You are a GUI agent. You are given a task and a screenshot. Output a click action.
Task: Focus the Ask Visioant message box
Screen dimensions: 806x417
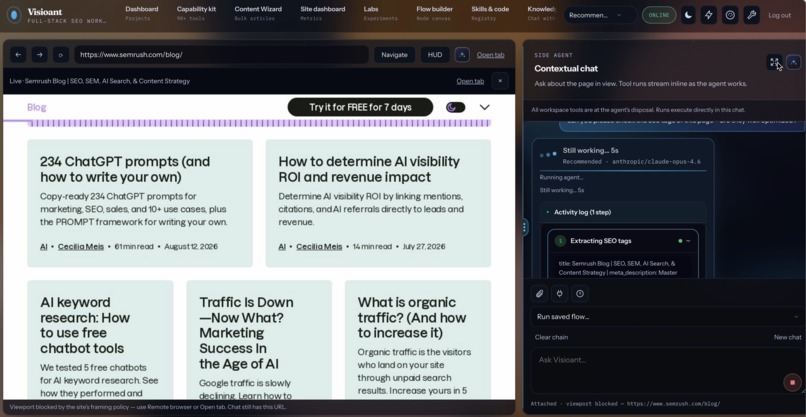tap(667, 371)
